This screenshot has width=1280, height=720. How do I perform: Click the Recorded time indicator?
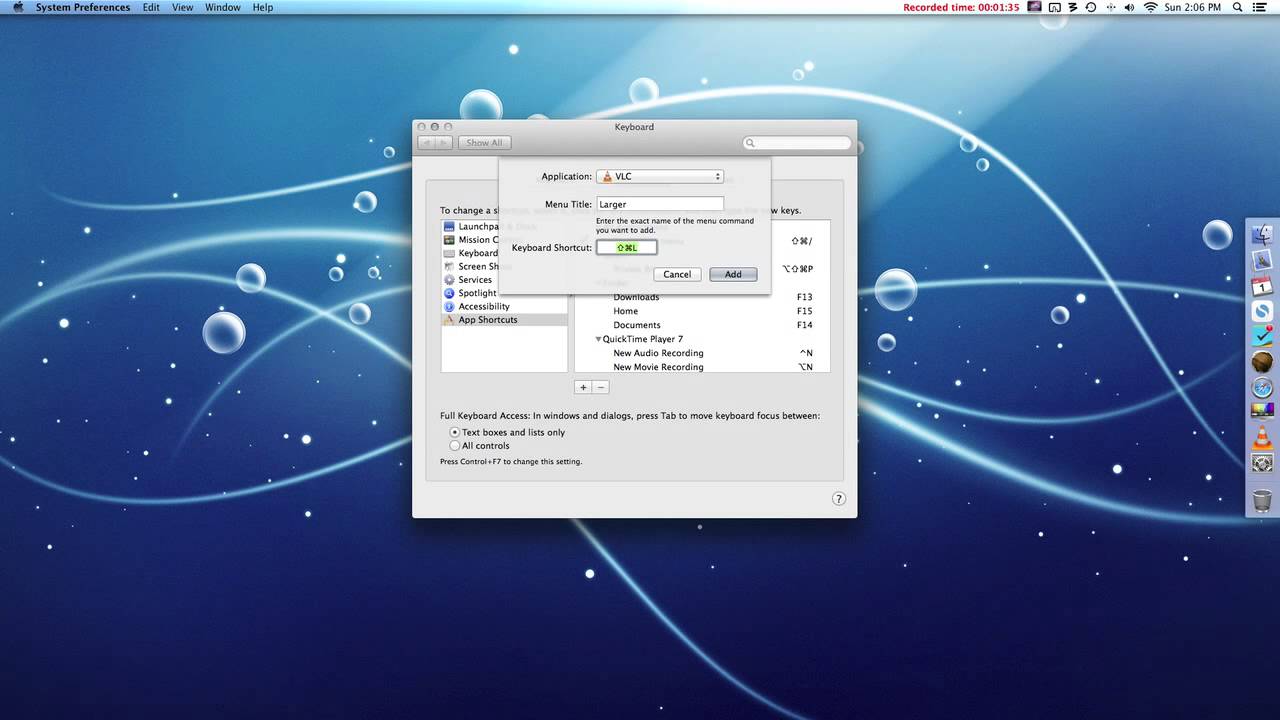tap(961, 7)
